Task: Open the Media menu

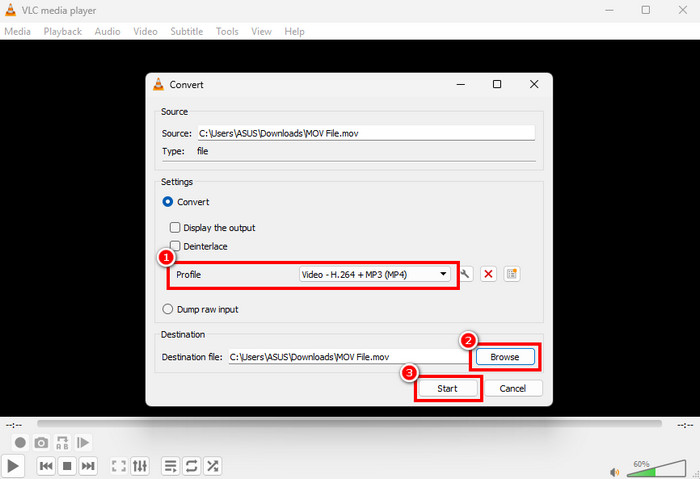Action: tap(17, 31)
